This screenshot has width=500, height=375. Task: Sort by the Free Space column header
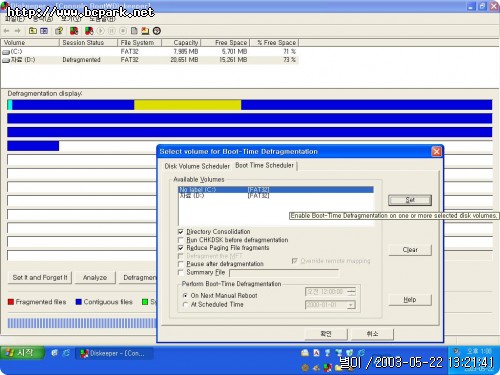coord(225,43)
